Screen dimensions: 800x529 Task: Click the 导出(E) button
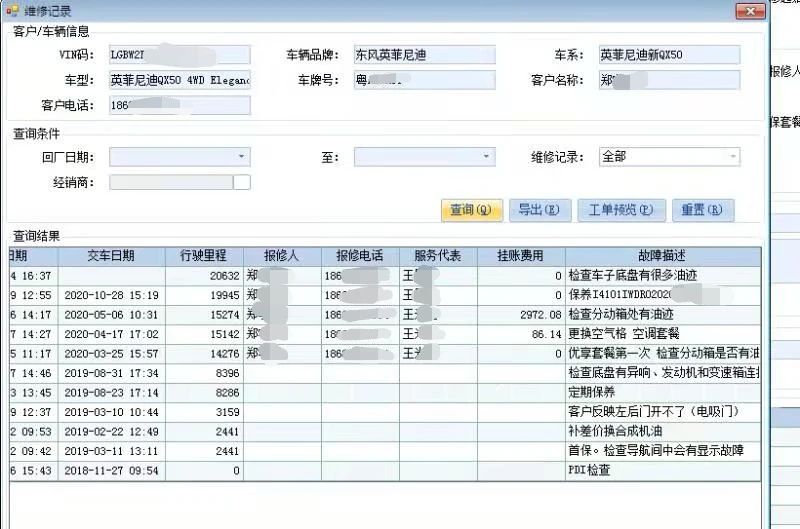pos(539,210)
